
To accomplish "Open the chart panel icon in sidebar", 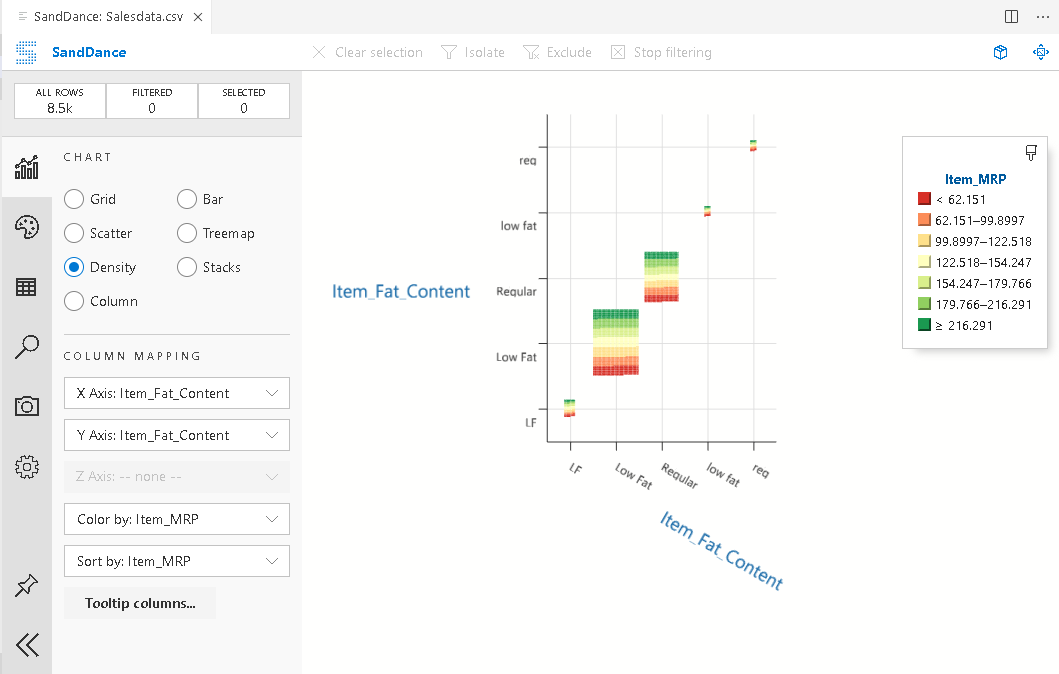I will (x=26, y=166).
